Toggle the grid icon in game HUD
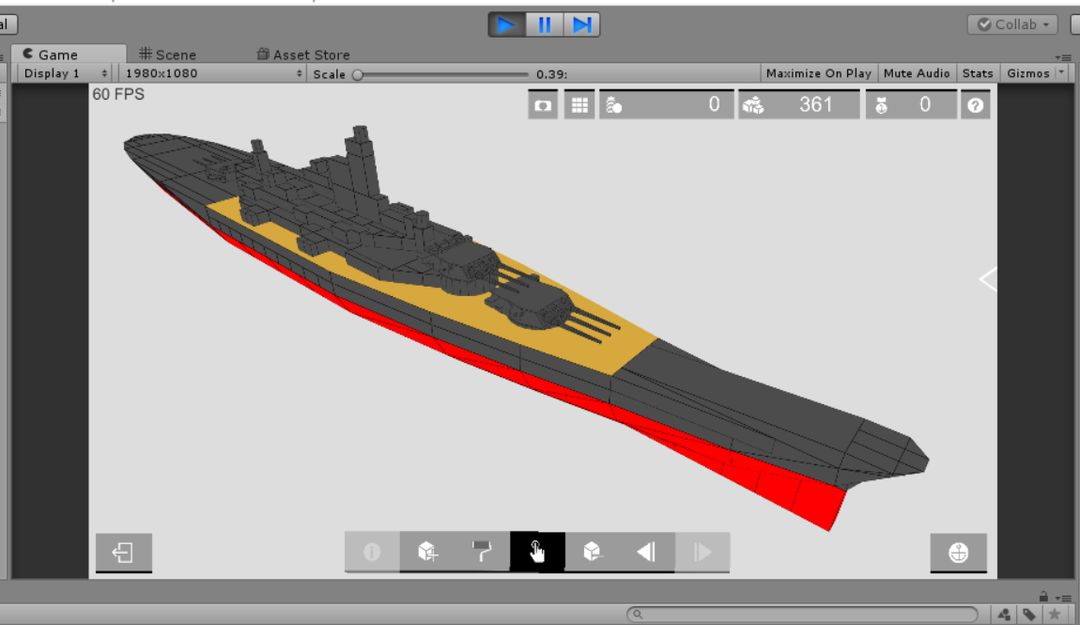The image size is (1080, 625). [579, 105]
